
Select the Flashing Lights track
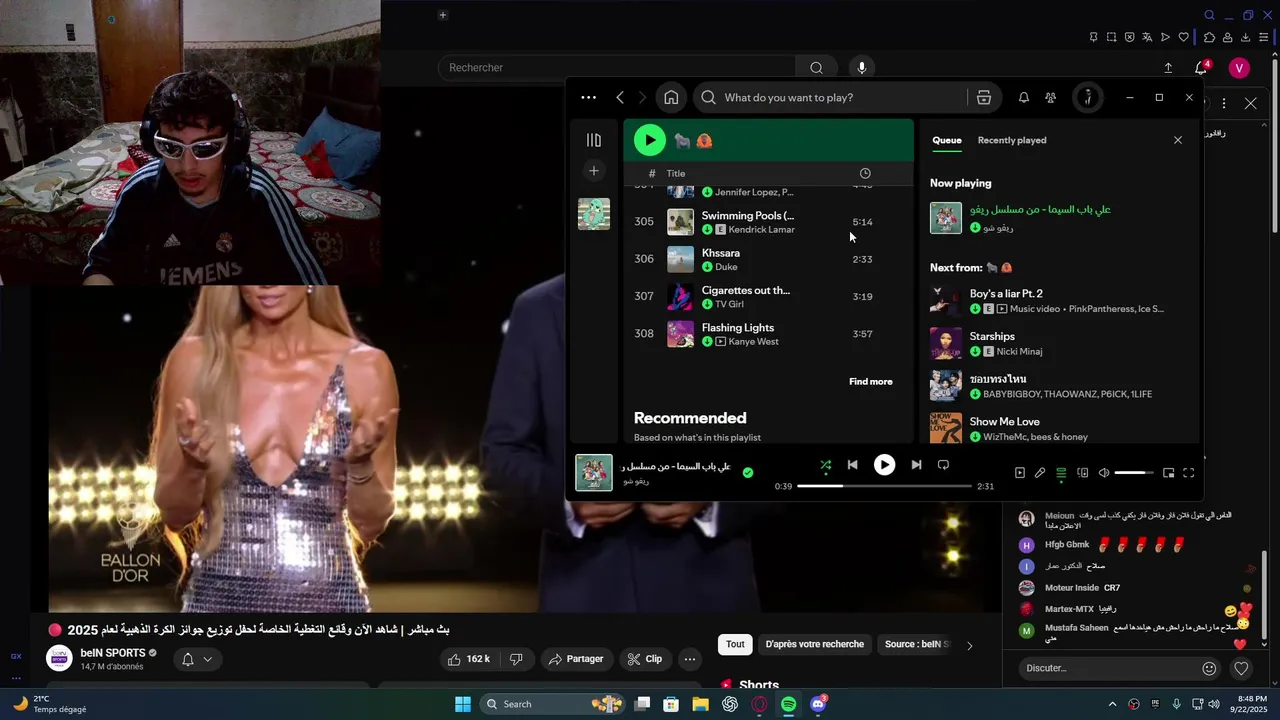(x=768, y=334)
